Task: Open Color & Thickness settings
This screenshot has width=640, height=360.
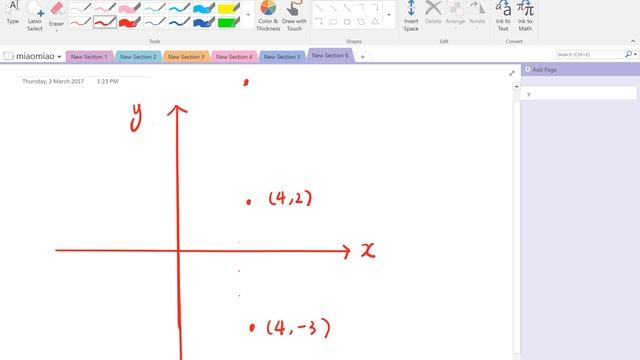Action: [268, 16]
